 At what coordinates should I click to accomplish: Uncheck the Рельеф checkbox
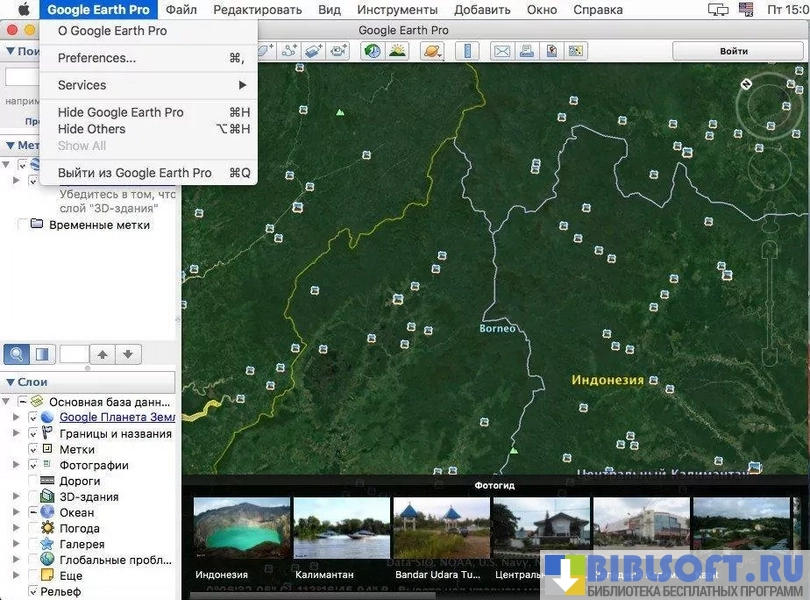click(x=33, y=592)
